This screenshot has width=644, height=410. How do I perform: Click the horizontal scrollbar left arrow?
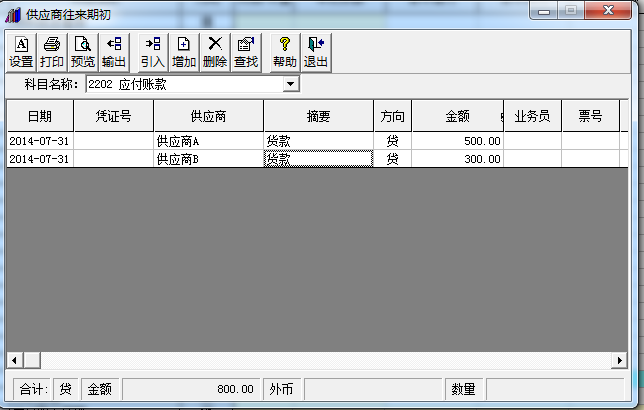[x=15, y=361]
